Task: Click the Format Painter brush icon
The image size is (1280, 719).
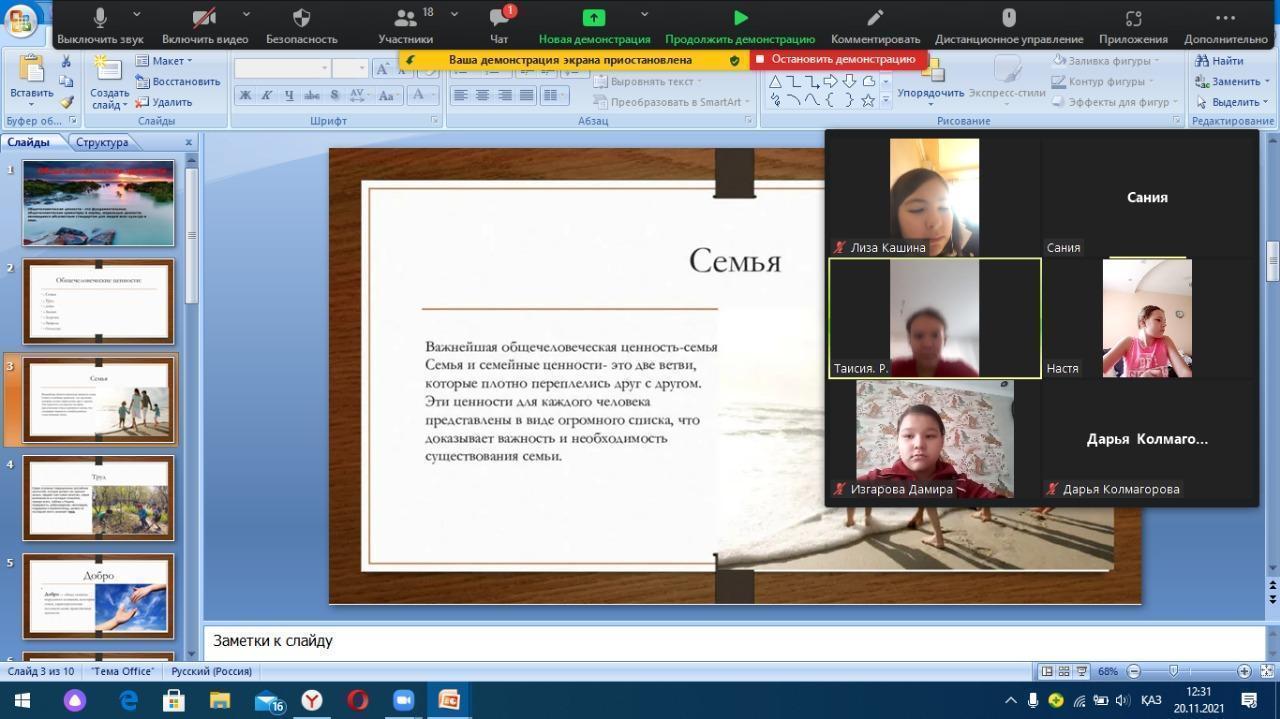Action: [67, 102]
